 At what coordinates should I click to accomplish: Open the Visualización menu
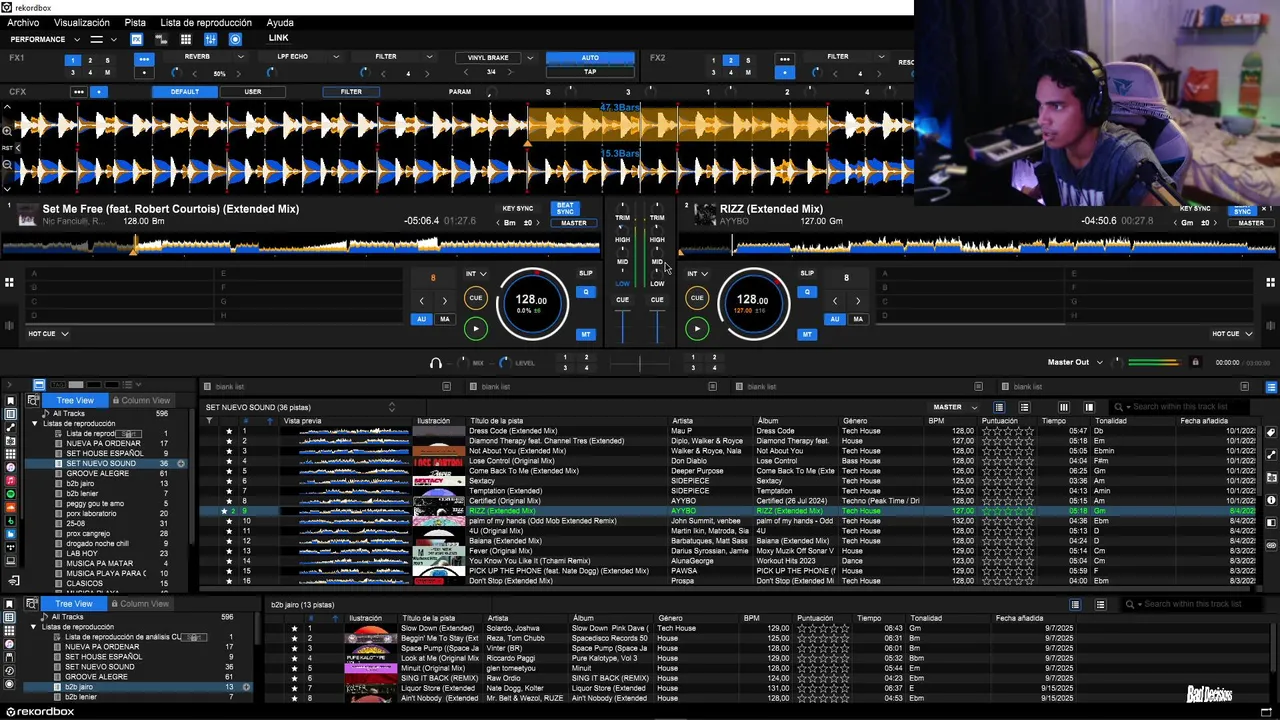coord(82,22)
